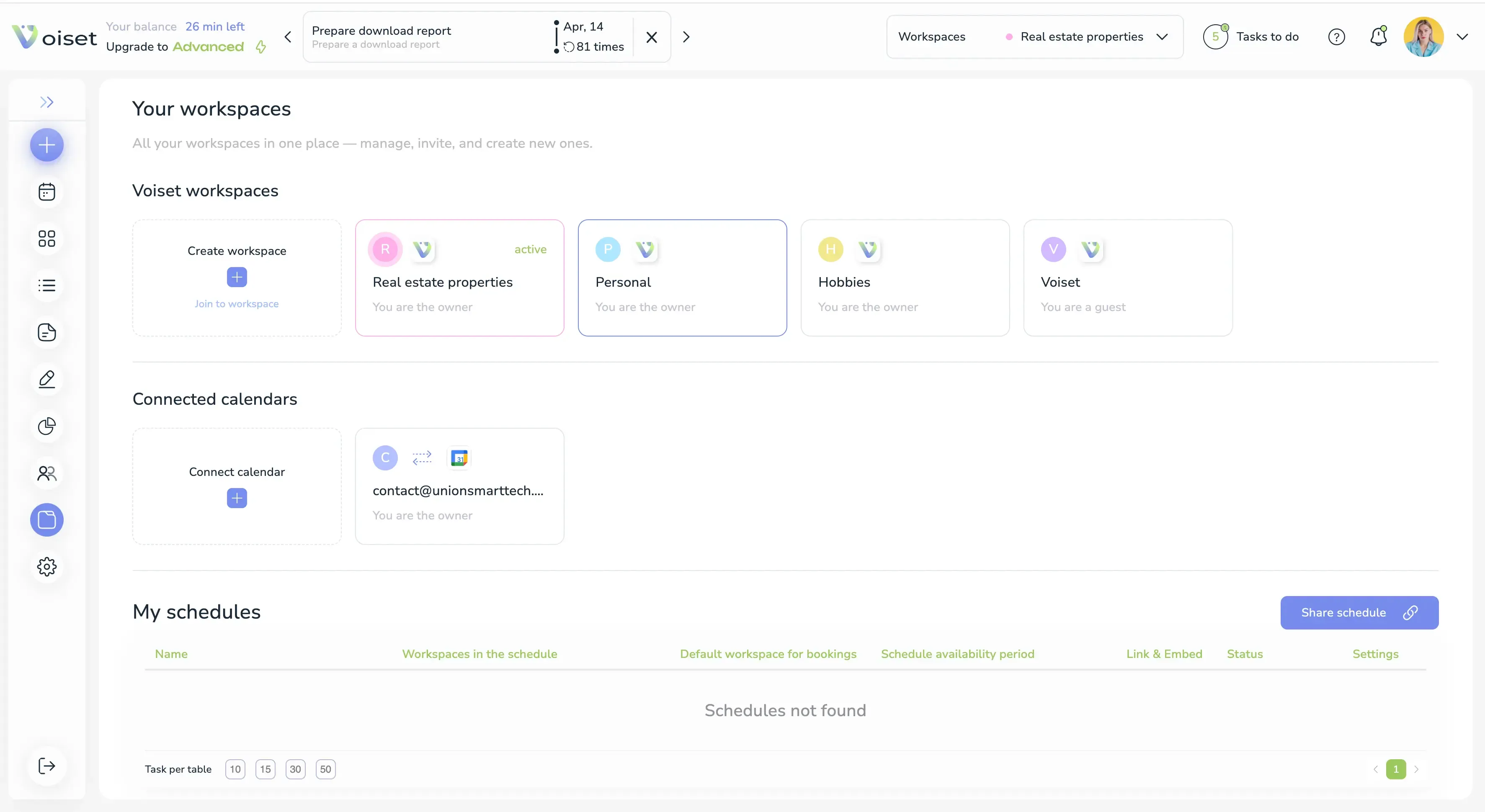
Task: Open the calendar icon in the sidebar
Action: point(46,191)
